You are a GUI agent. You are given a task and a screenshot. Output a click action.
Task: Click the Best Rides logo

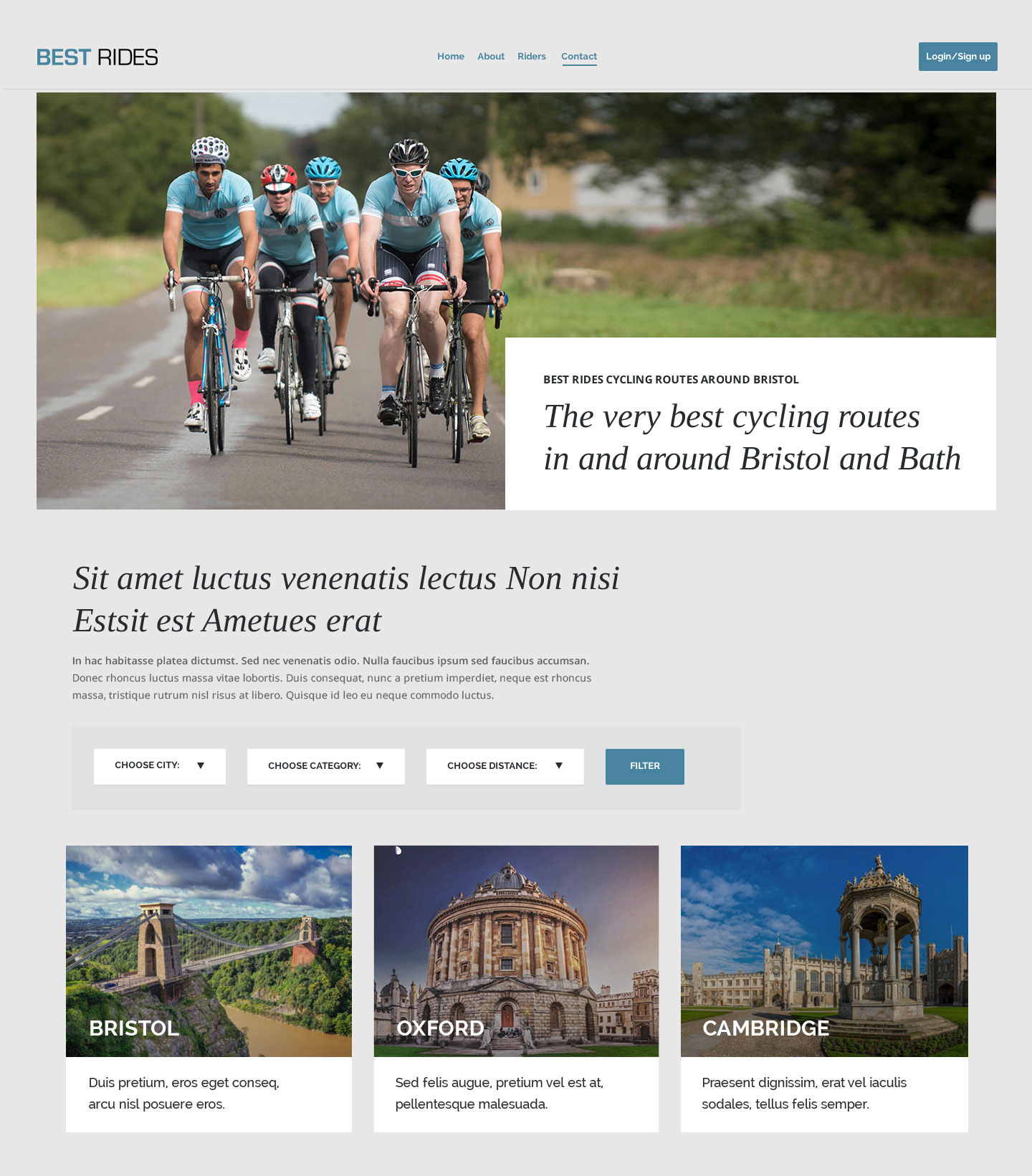97,57
